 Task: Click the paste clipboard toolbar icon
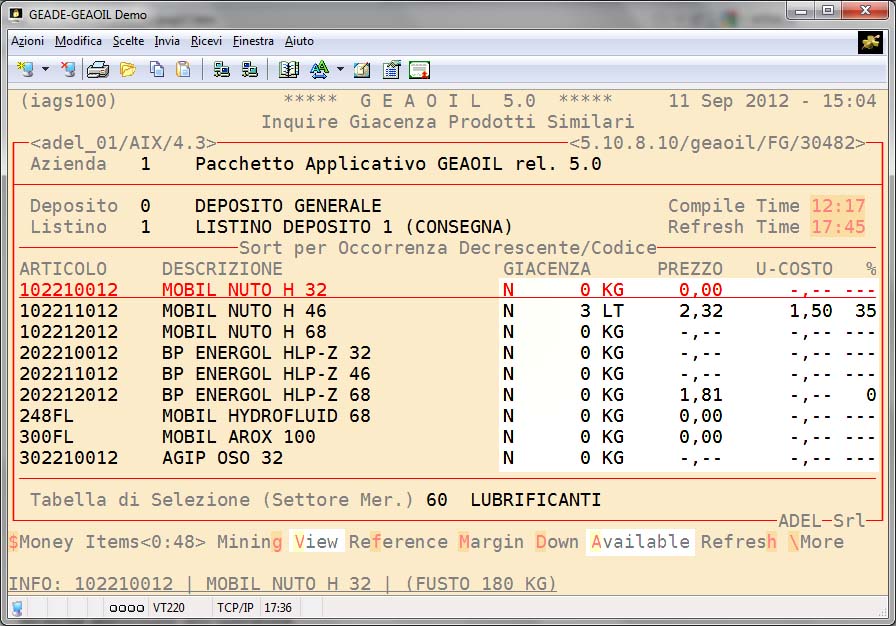coord(183,70)
